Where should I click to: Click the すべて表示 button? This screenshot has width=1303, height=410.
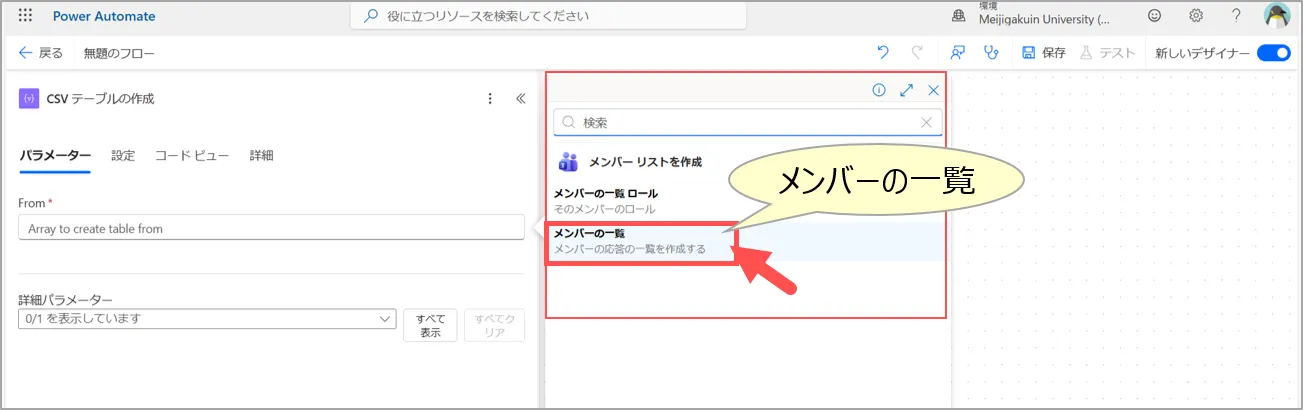(x=430, y=325)
